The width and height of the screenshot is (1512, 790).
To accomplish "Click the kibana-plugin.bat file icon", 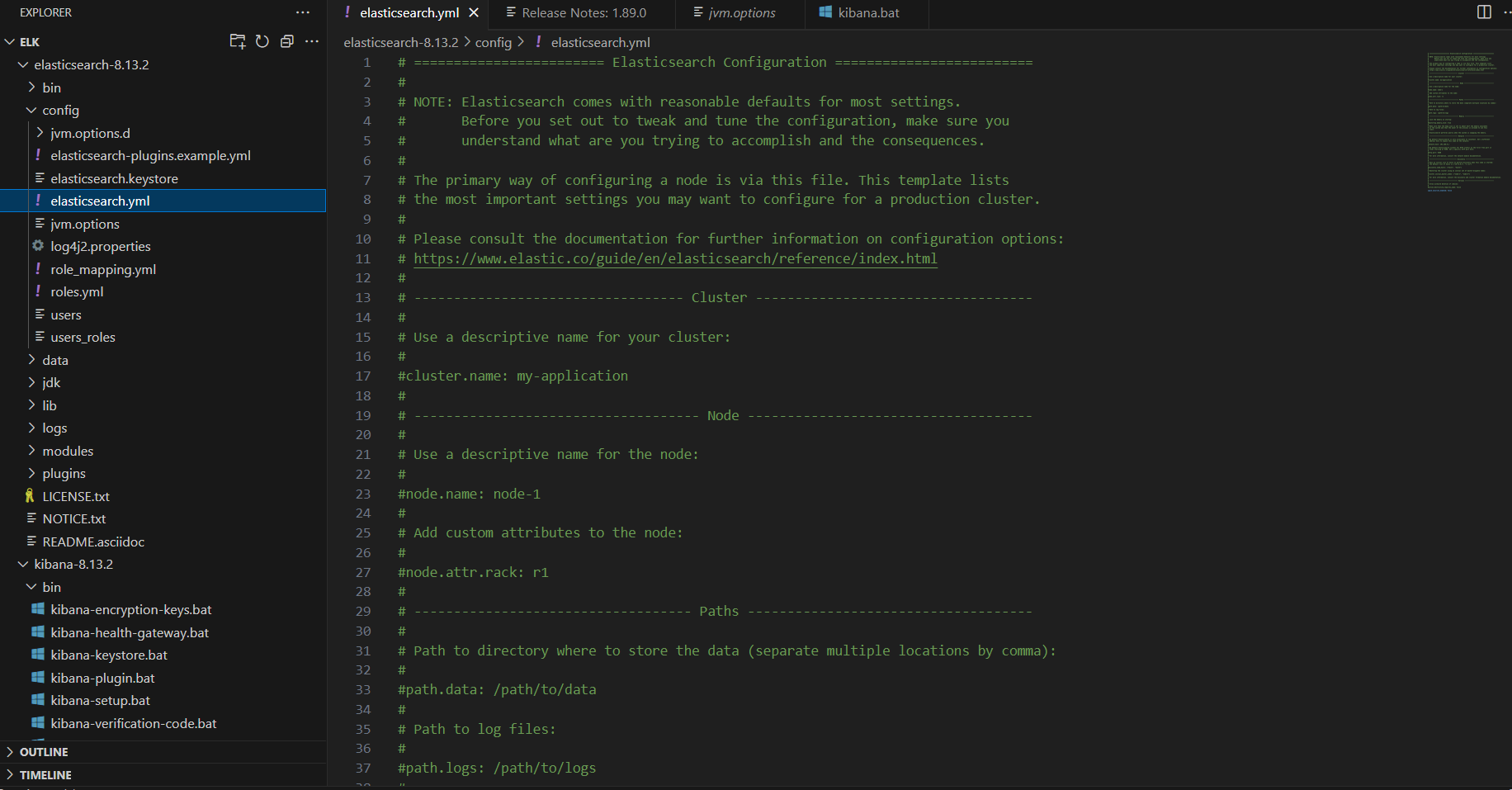I will [x=38, y=678].
